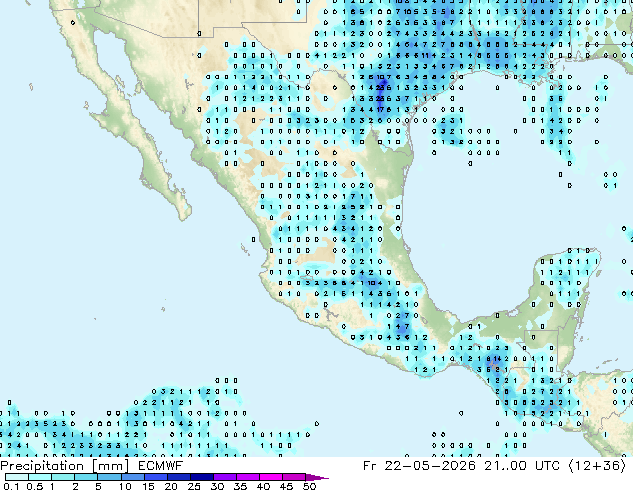Select the 40–45 mm legend swatch
The width and height of the screenshot is (634, 490).
271,477
